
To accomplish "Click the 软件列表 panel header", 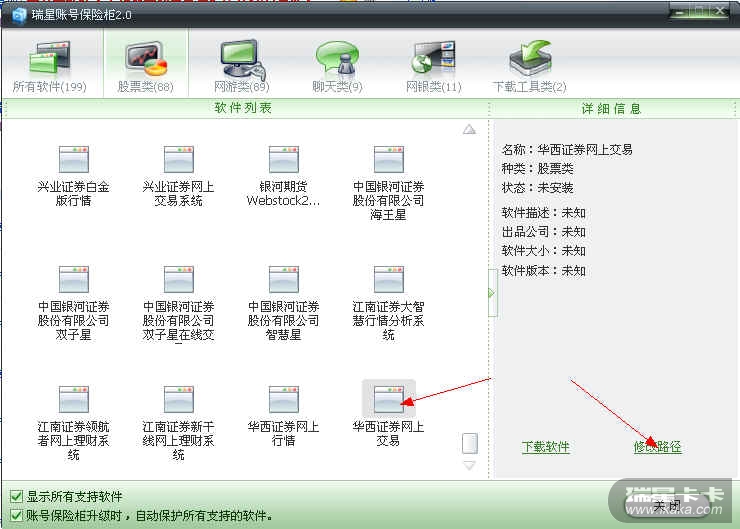I will [x=243, y=108].
